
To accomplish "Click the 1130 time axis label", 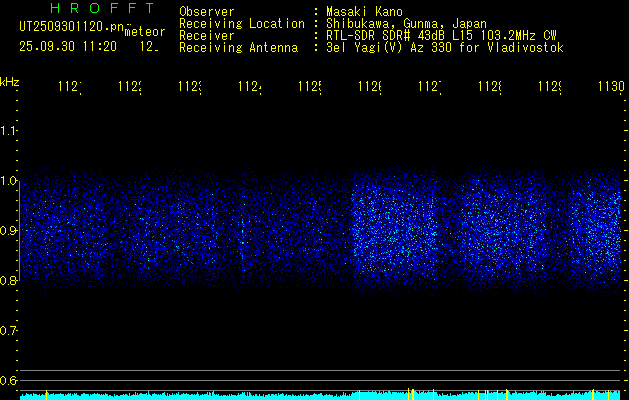I will (x=611, y=86).
